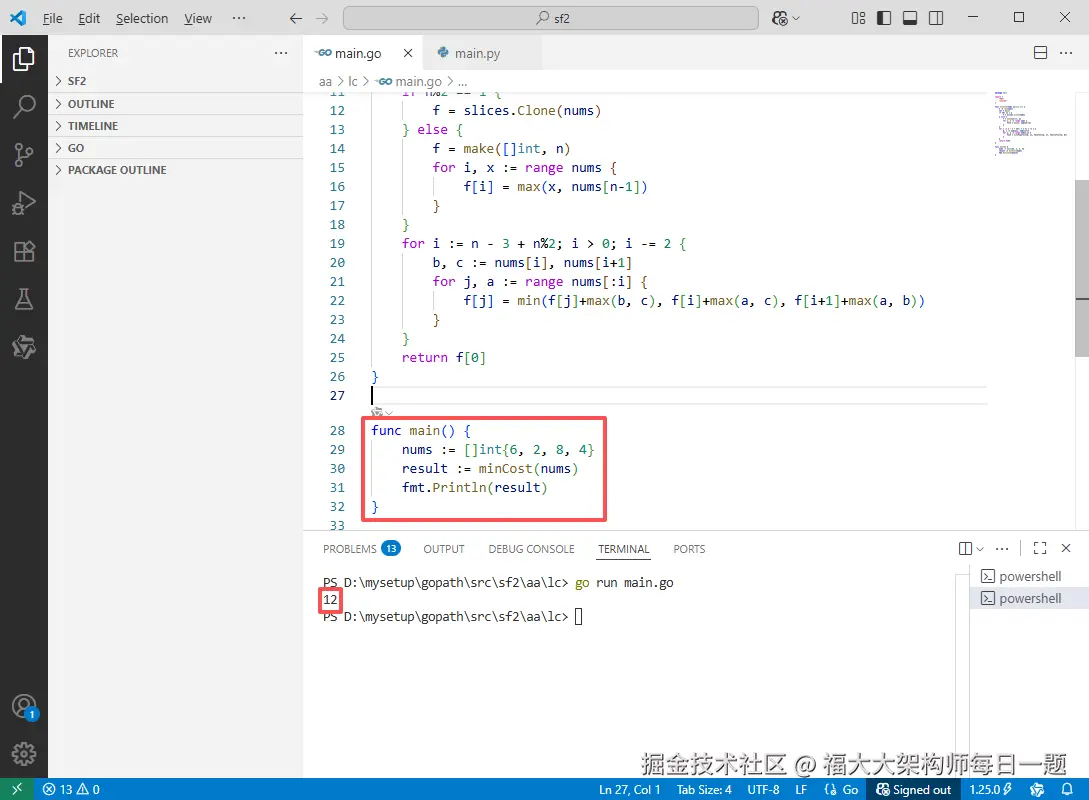
Task: Expand the OUTLINE section
Action: (x=176, y=103)
